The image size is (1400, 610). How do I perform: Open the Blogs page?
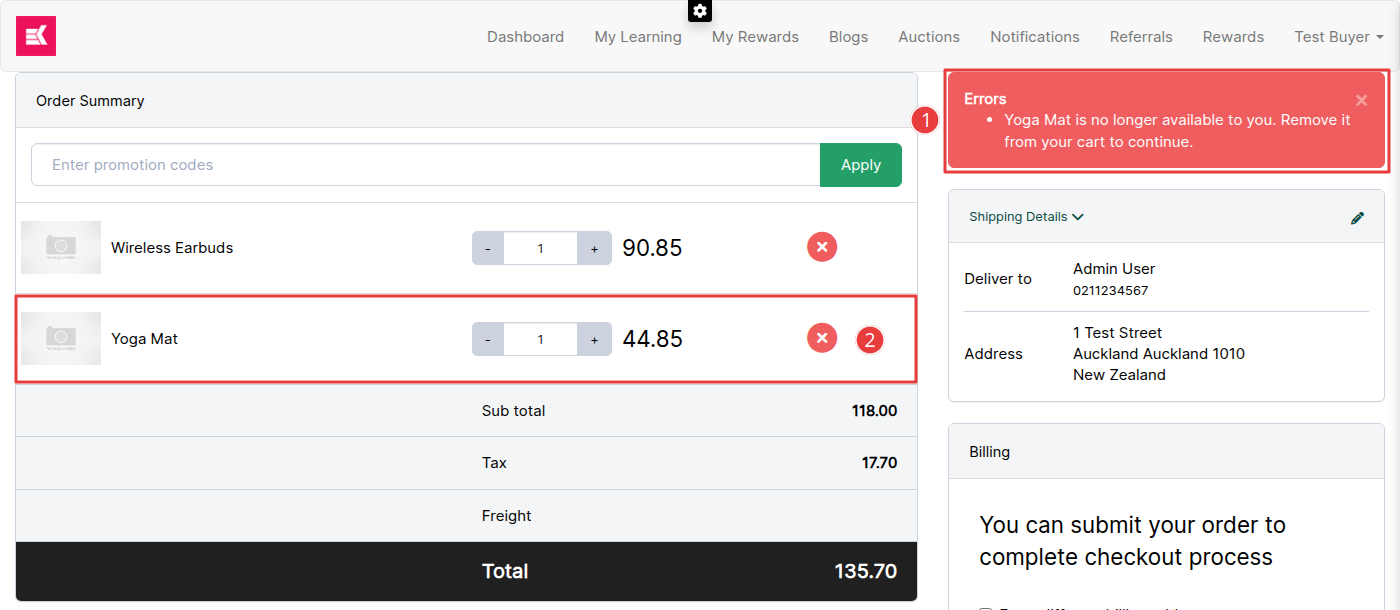tap(848, 37)
